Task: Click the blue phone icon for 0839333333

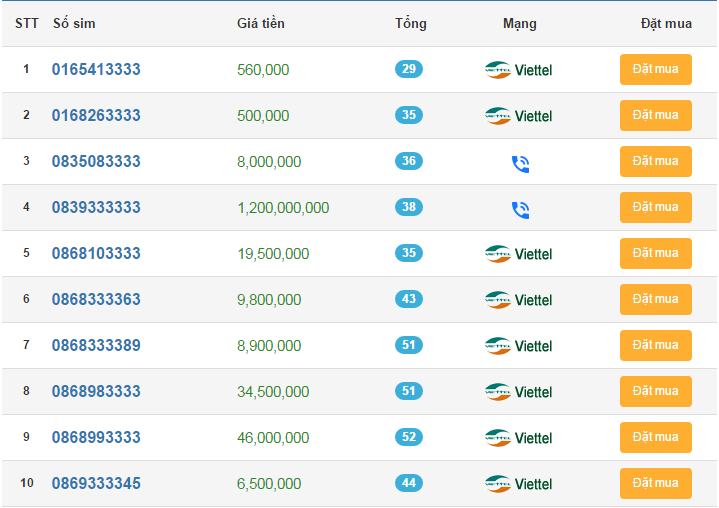Action: tap(519, 209)
